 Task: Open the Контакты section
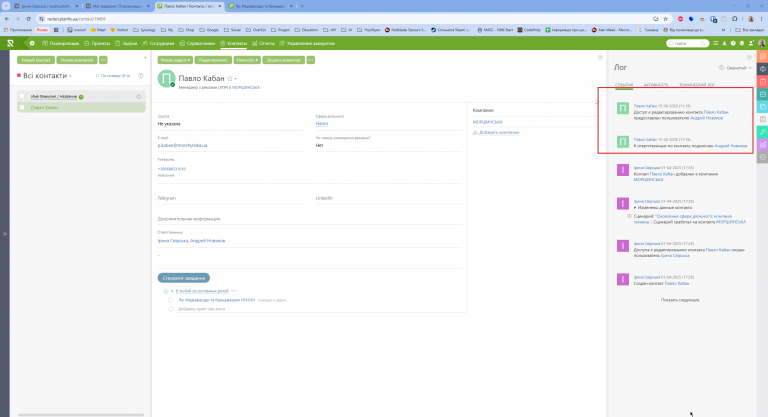[234, 43]
